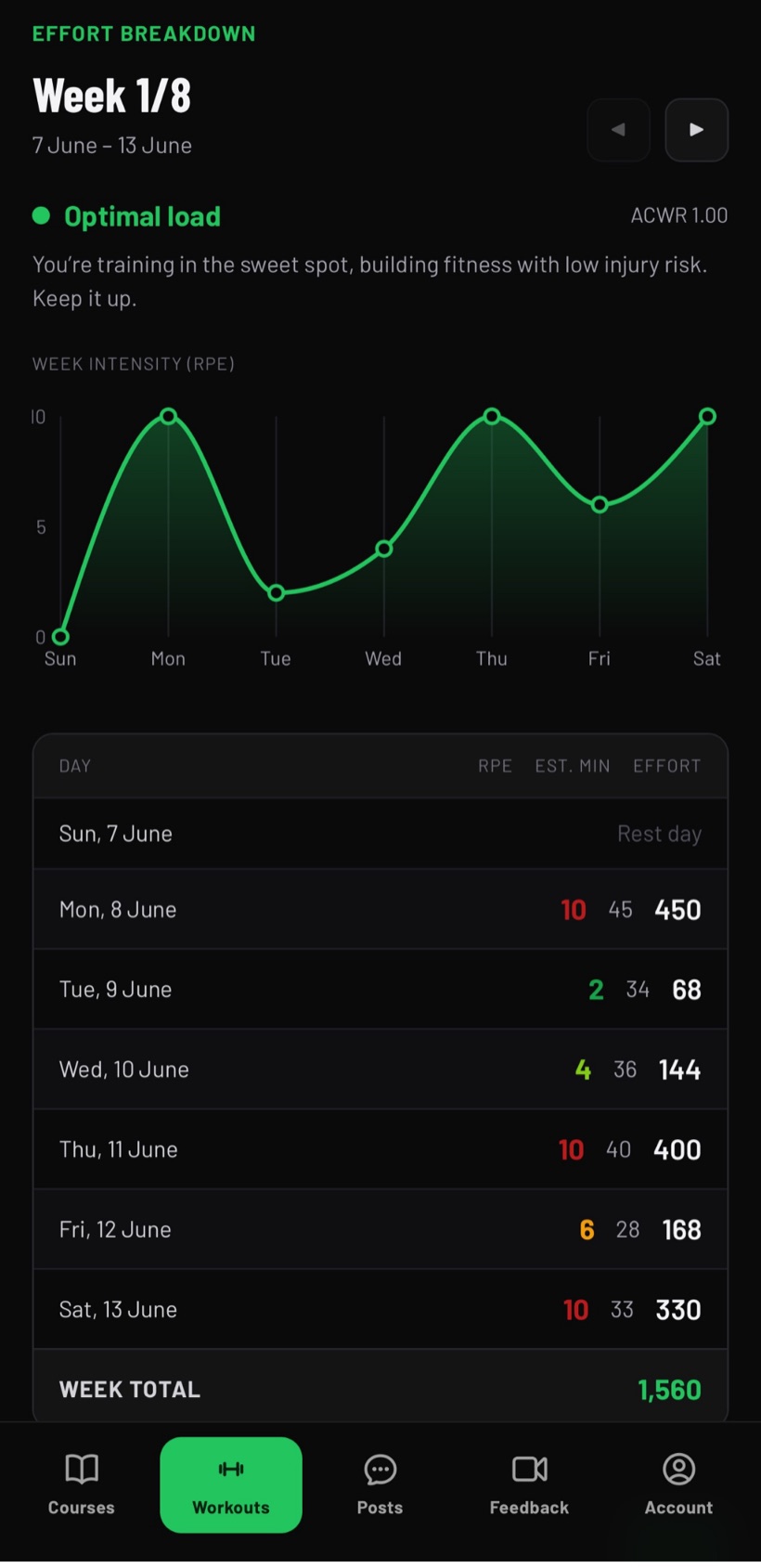This screenshot has width=761, height=1568.
Task: Open Courses book icon
Action: 82,1469
